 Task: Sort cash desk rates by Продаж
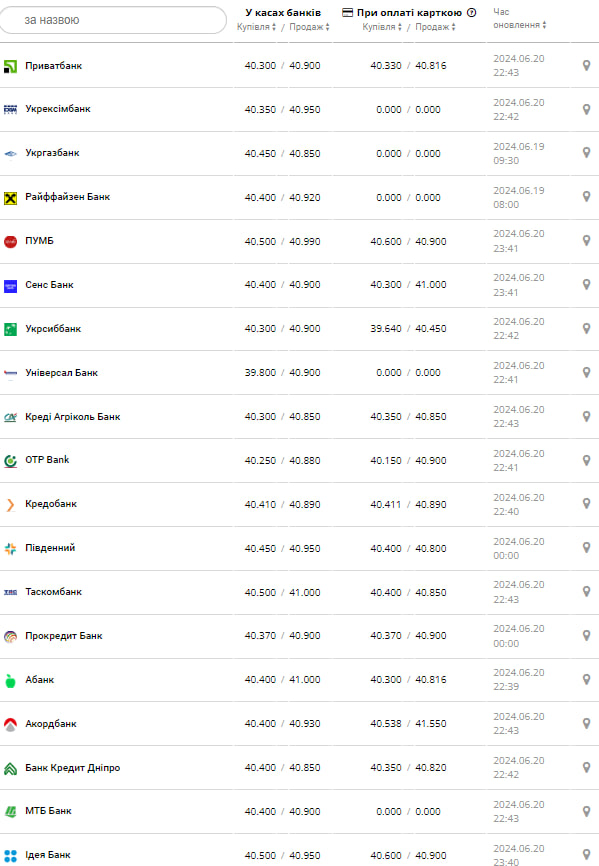309,27
